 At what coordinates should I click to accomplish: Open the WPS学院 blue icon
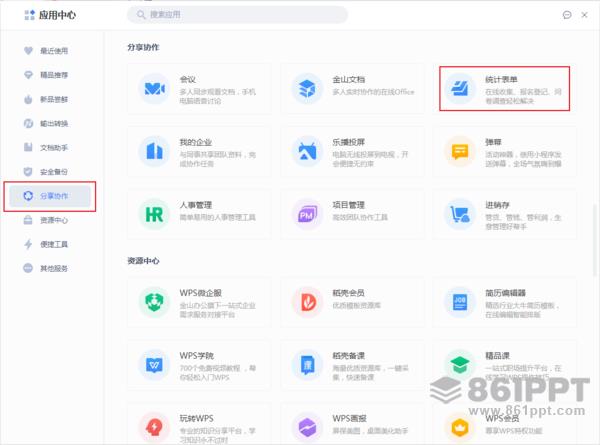point(154,365)
